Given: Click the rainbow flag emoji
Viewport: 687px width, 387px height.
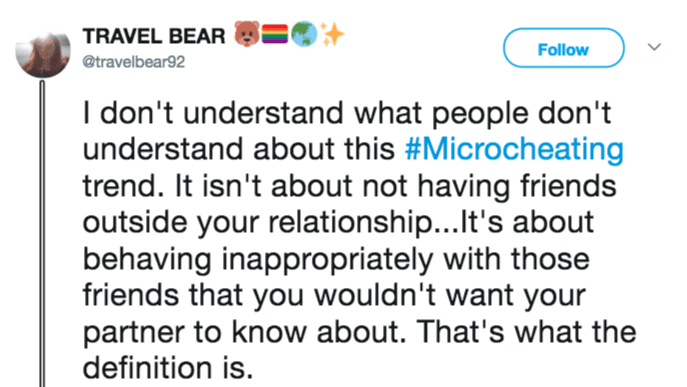Looking at the screenshot, I should tap(275, 34).
